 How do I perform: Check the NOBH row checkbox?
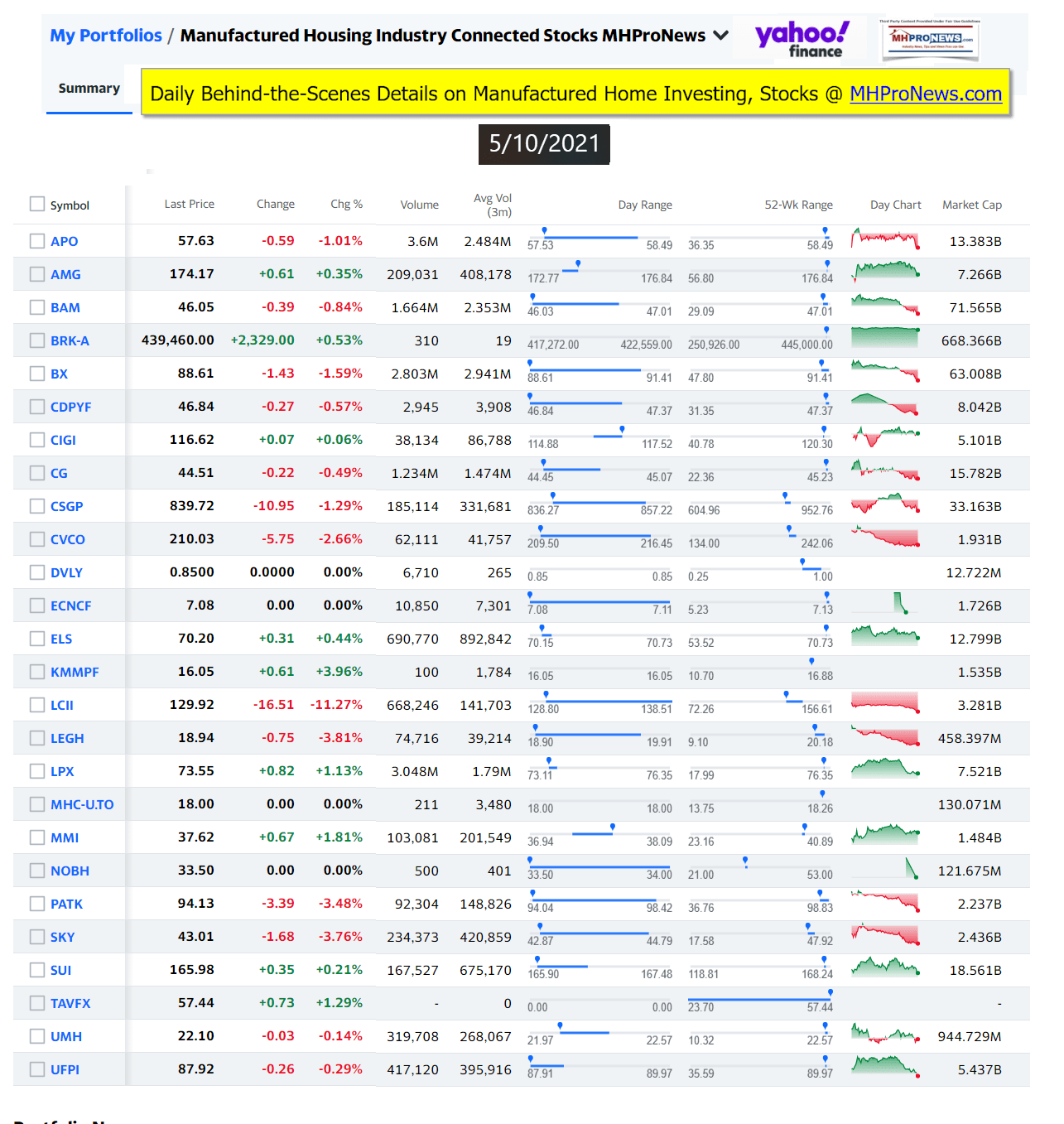[x=36, y=871]
